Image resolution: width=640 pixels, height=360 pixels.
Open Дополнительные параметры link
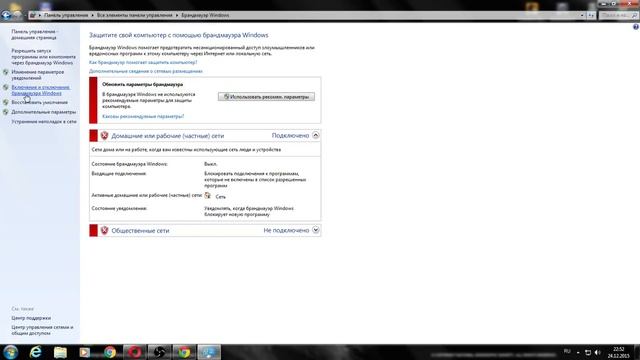(44, 112)
